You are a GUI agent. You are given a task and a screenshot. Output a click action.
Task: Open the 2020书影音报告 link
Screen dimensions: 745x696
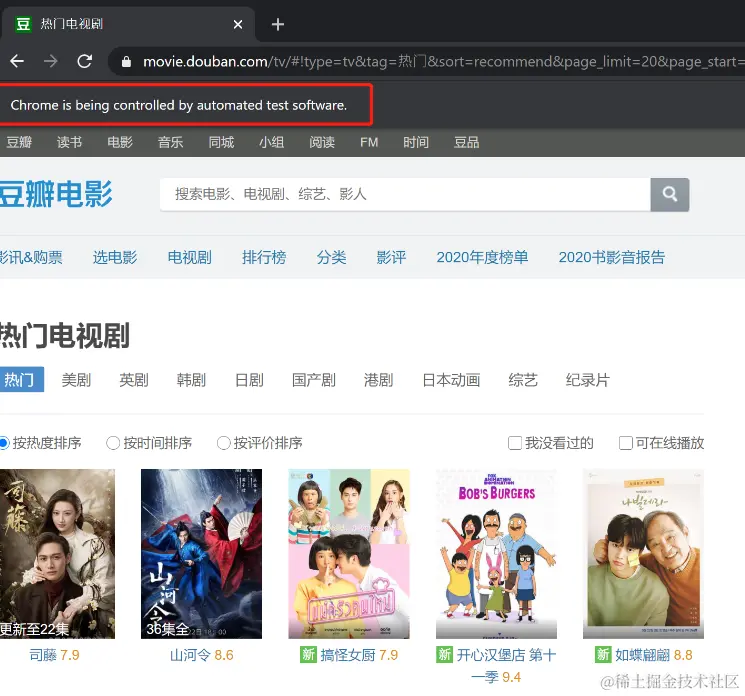coord(611,257)
